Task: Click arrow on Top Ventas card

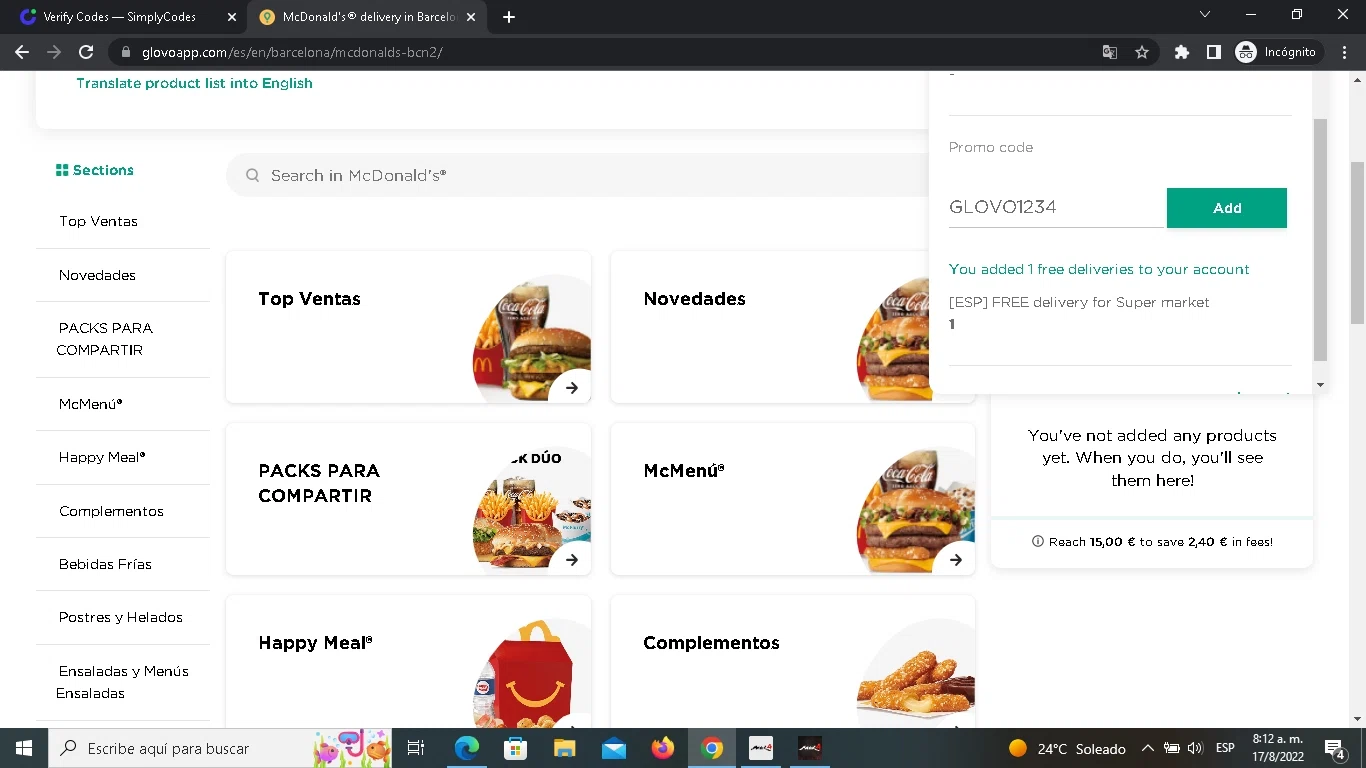Action: point(571,388)
